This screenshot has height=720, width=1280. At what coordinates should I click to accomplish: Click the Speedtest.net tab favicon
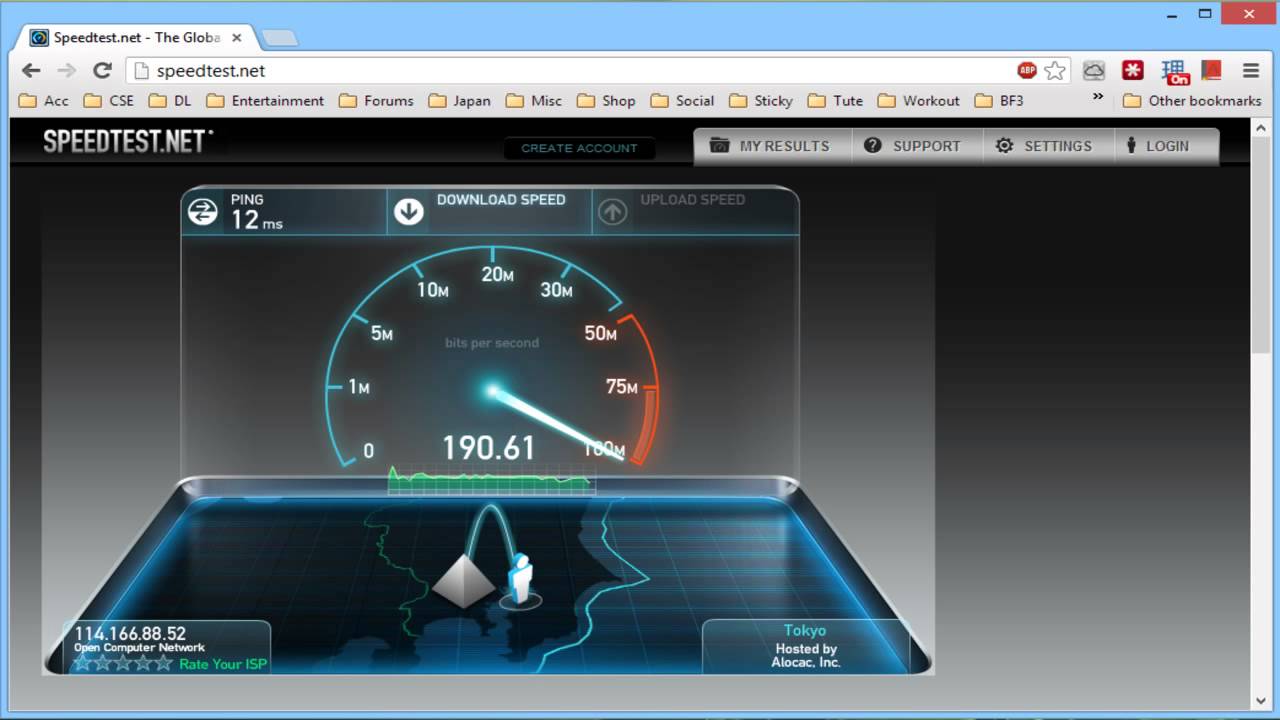point(39,38)
